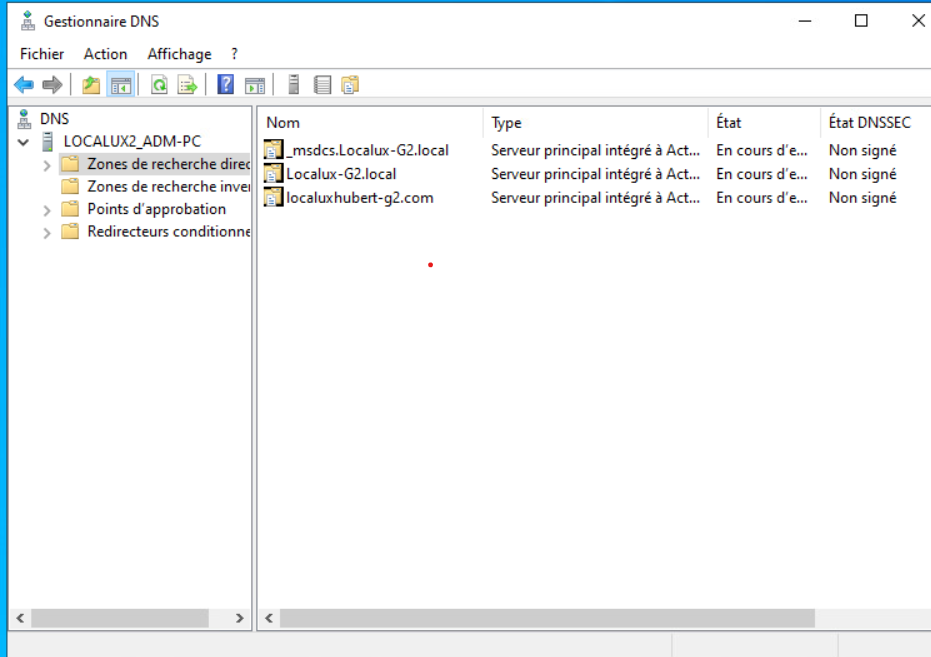
Task: Expand the Zones de recherche directes node
Action: tap(47, 165)
